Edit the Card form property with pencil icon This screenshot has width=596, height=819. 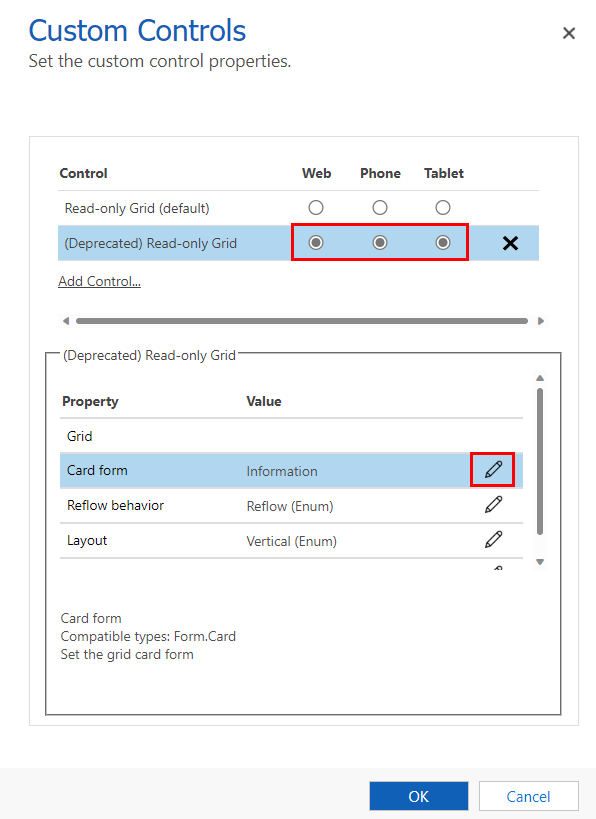click(x=493, y=470)
